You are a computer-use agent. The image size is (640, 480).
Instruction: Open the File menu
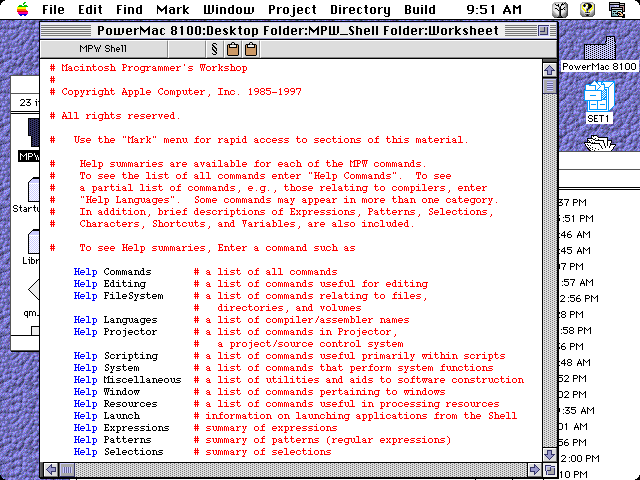coord(53,9)
